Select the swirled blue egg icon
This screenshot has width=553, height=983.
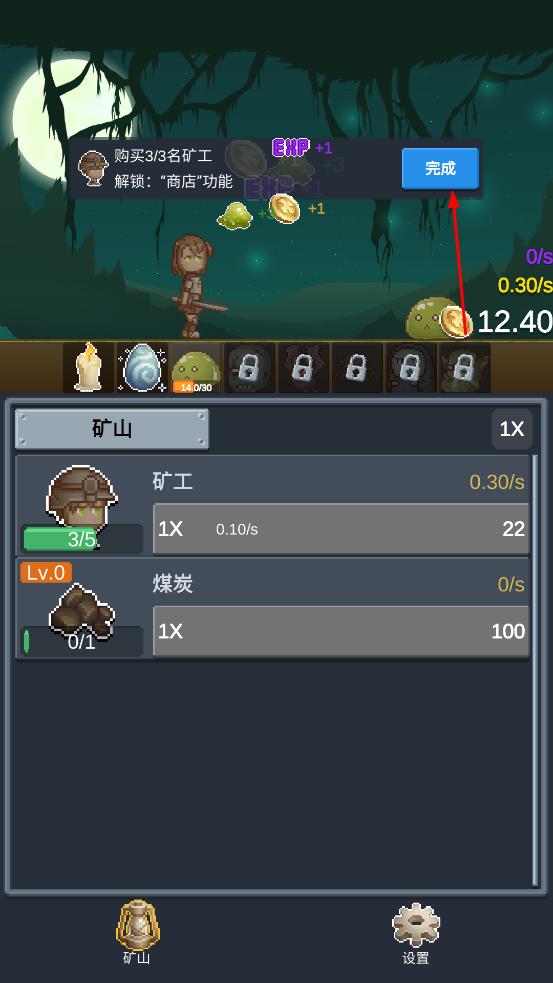142,367
